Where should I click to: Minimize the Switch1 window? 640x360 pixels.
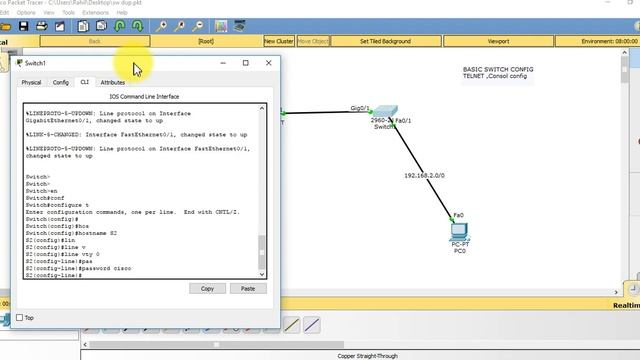coord(223,63)
